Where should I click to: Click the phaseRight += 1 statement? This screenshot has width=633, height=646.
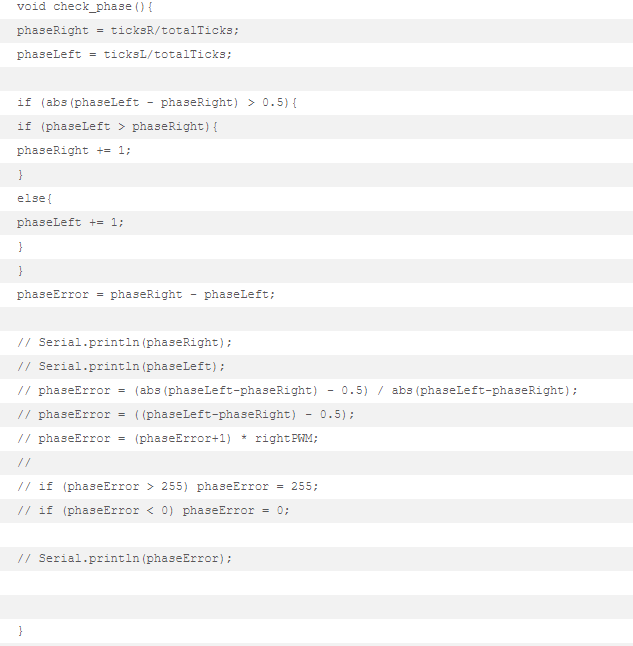point(74,150)
